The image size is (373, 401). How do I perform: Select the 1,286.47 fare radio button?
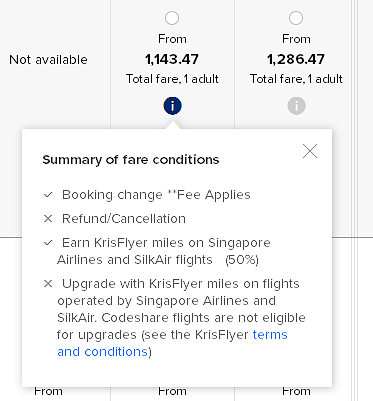(296, 18)
